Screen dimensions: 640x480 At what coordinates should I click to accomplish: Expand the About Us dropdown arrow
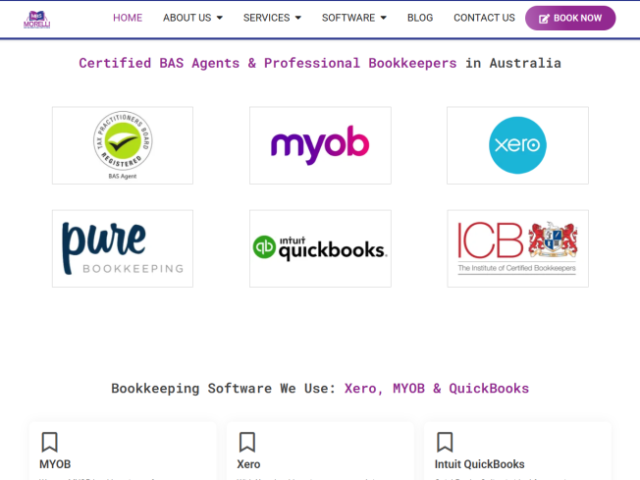(220, 18)
